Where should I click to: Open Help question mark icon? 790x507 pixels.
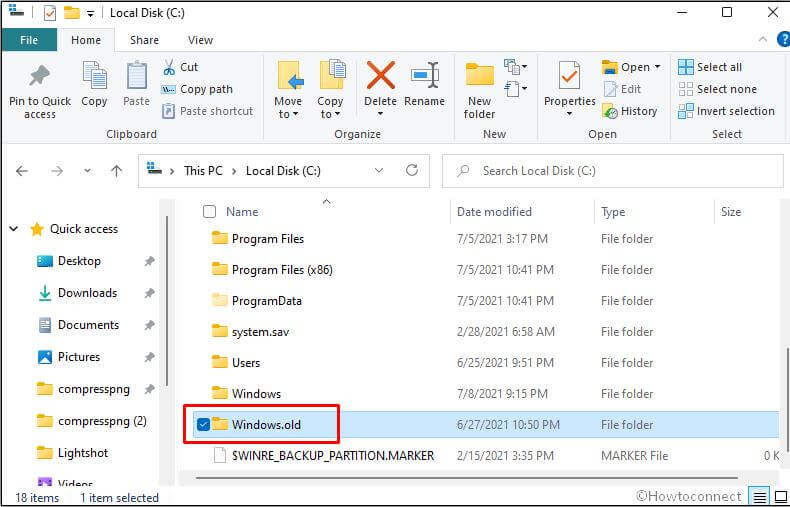coord(784,39)
